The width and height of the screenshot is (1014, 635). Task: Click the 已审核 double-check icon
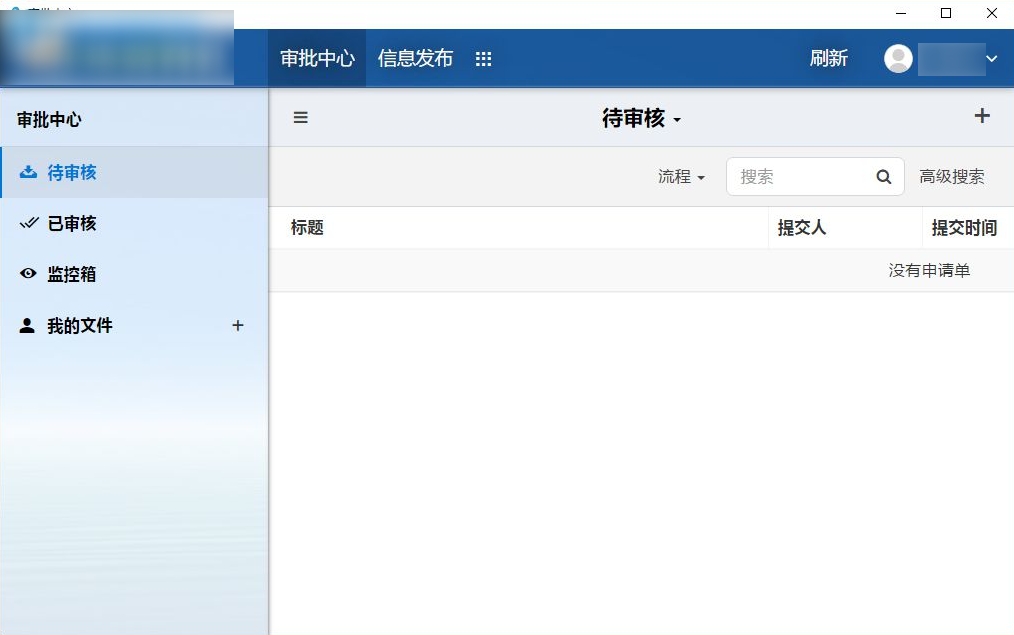click(28, 223)
